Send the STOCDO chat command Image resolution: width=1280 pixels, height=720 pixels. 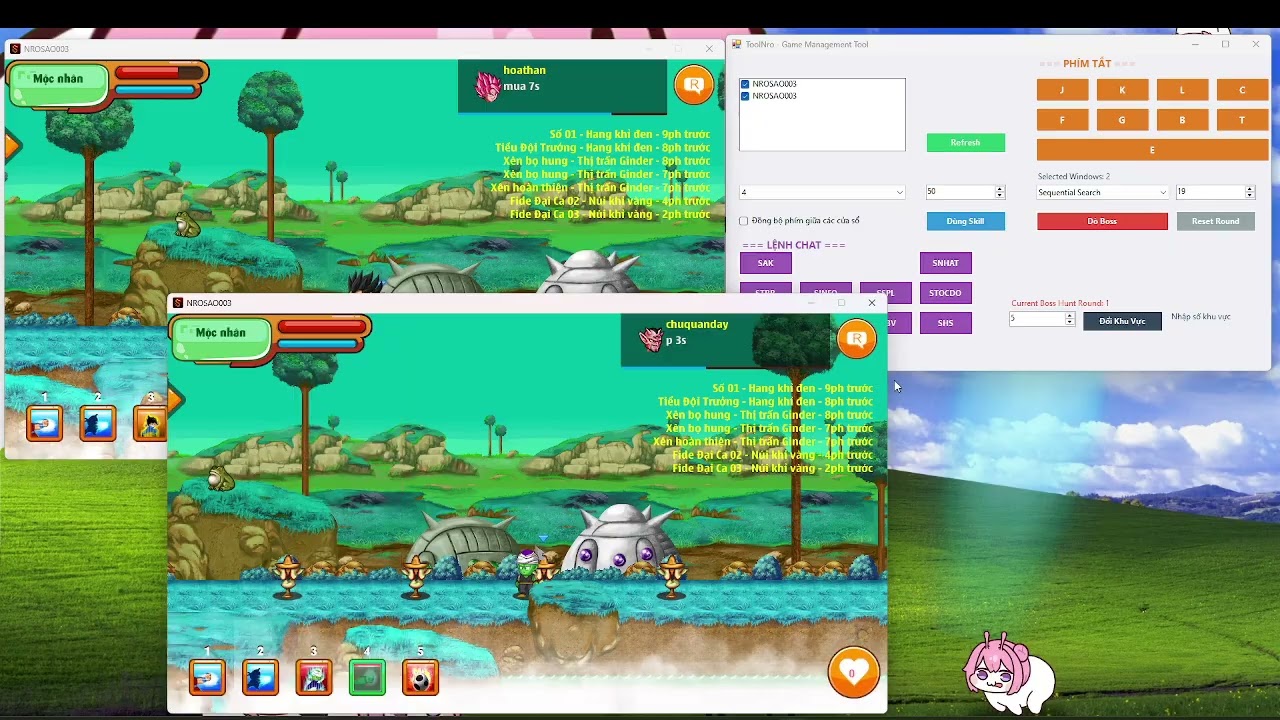[946, 293]
